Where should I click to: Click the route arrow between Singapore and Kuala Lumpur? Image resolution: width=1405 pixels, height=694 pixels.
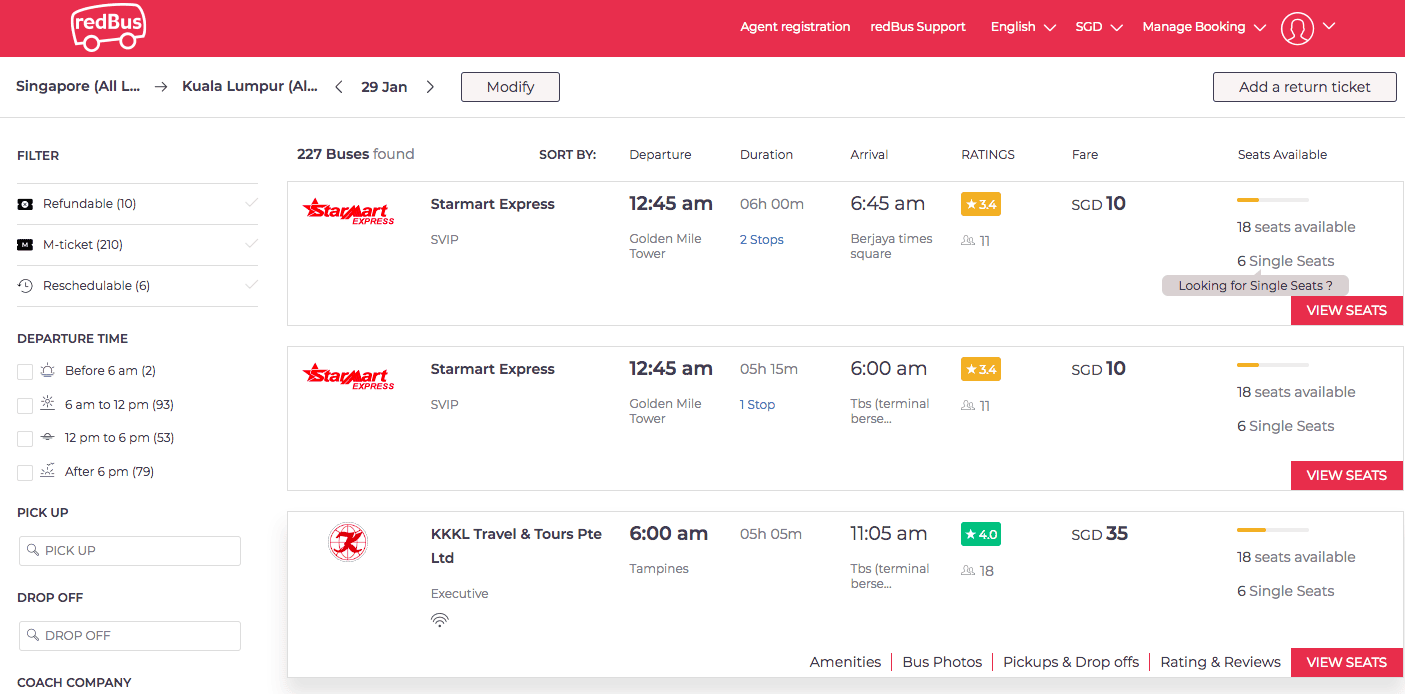(x=161, y=87)
